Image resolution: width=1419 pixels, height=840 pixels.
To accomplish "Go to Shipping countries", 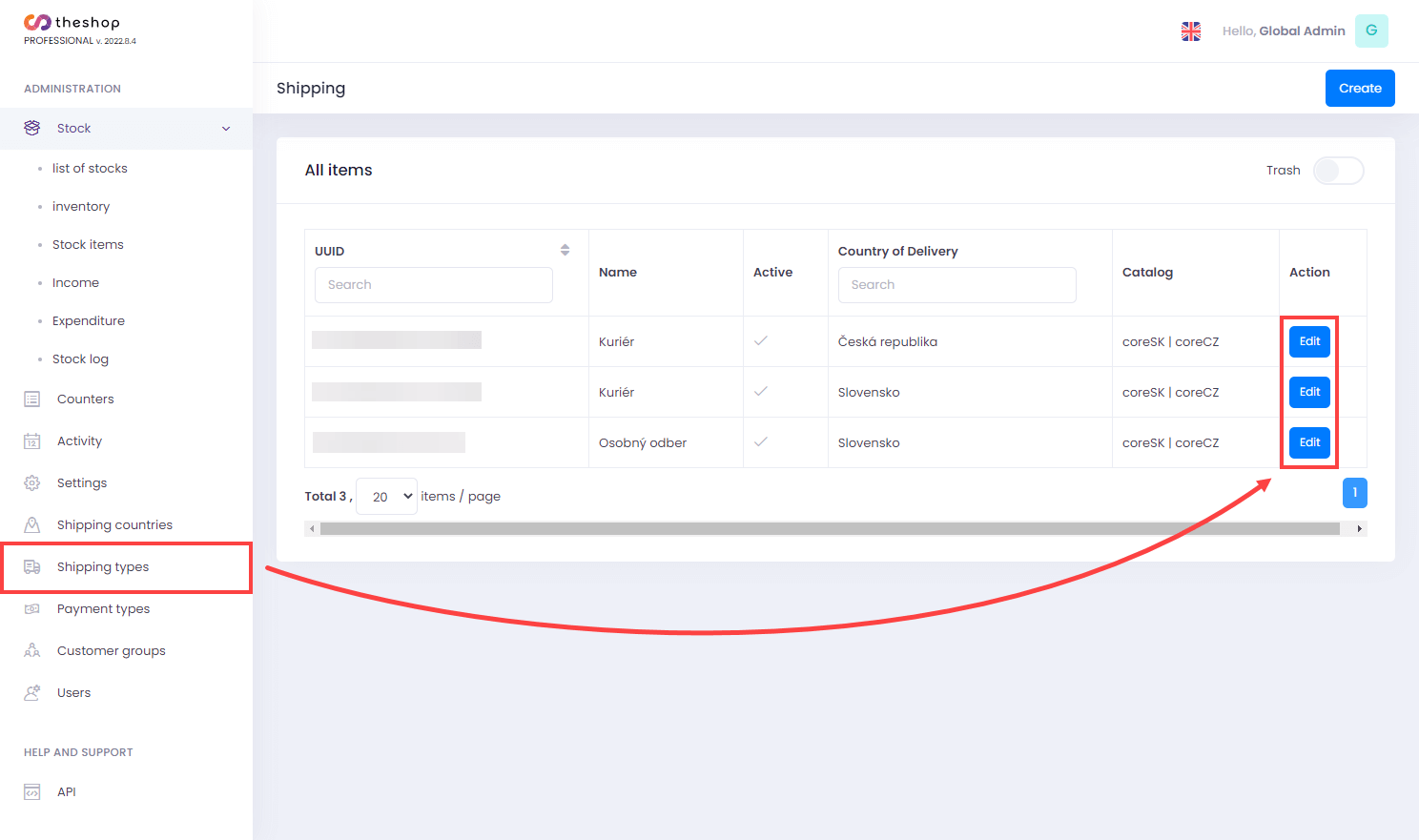I will coord(114,525).
